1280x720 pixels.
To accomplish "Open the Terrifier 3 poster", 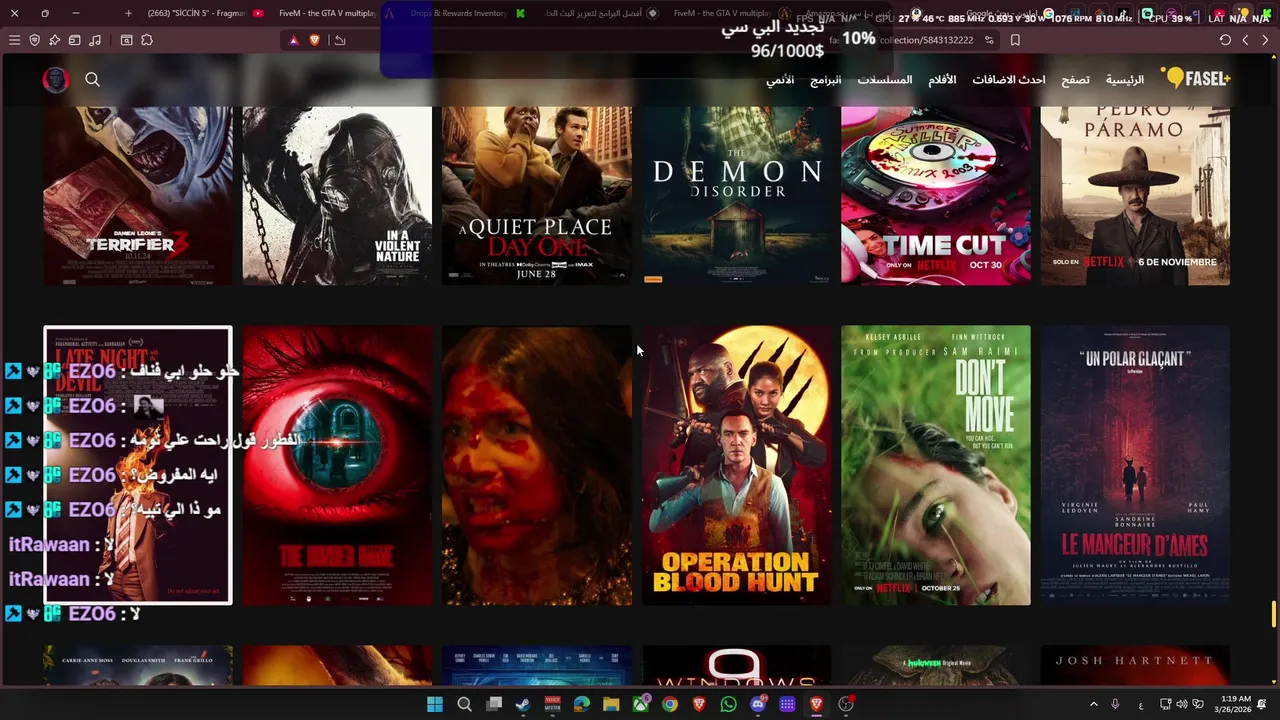I will pyautogui.click(x=138, y=196).
